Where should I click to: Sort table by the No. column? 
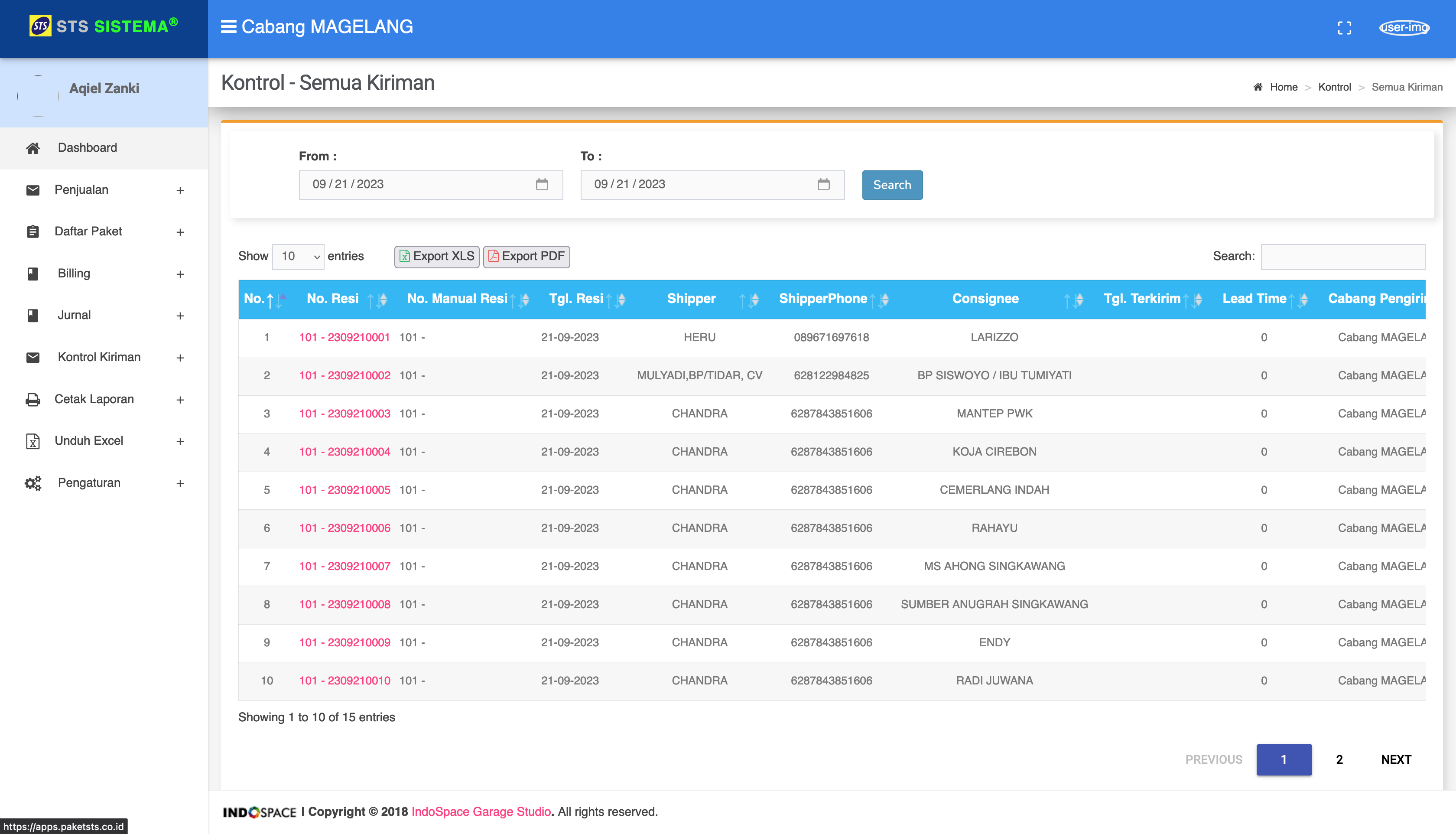[266, 299]
